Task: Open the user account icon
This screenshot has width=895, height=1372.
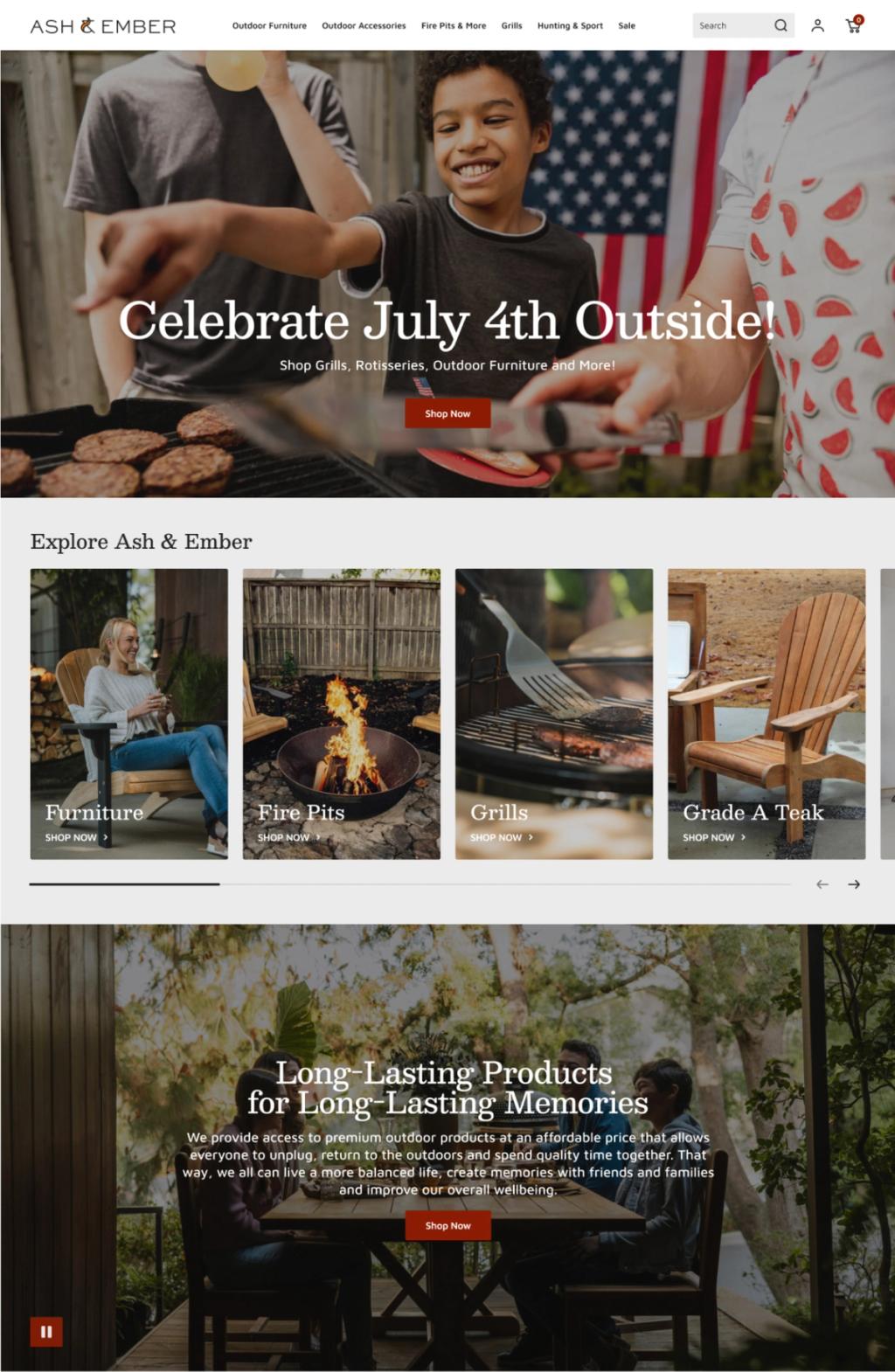Action: pyautogui.click(x=817, y=25)
